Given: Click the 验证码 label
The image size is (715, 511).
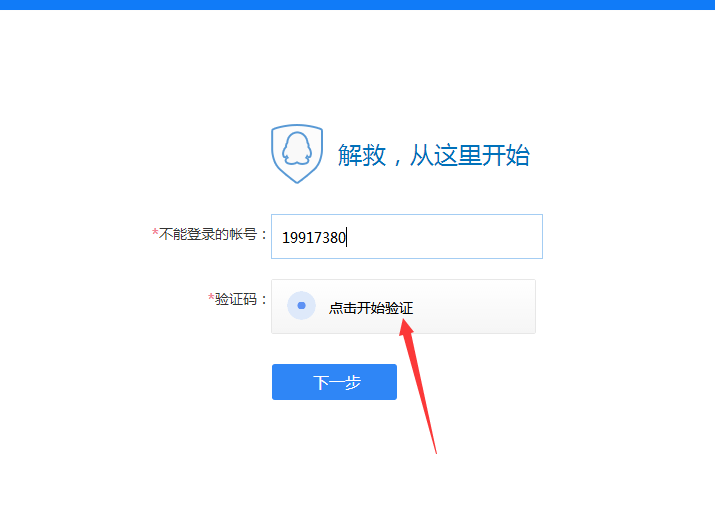Looking at the screenshot, I should [236, 299].
